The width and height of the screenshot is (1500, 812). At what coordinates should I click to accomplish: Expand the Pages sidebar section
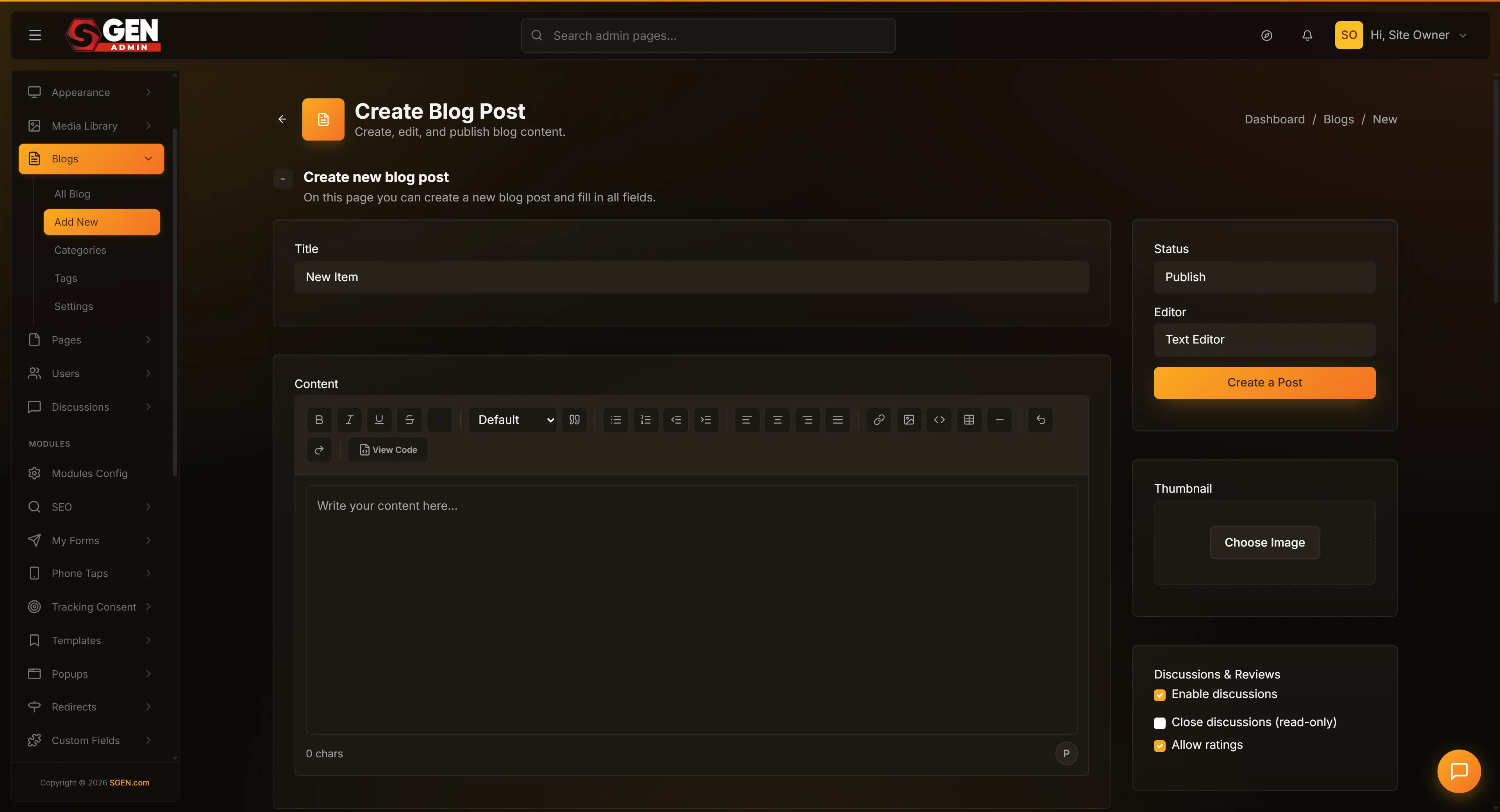click(91, 340)
